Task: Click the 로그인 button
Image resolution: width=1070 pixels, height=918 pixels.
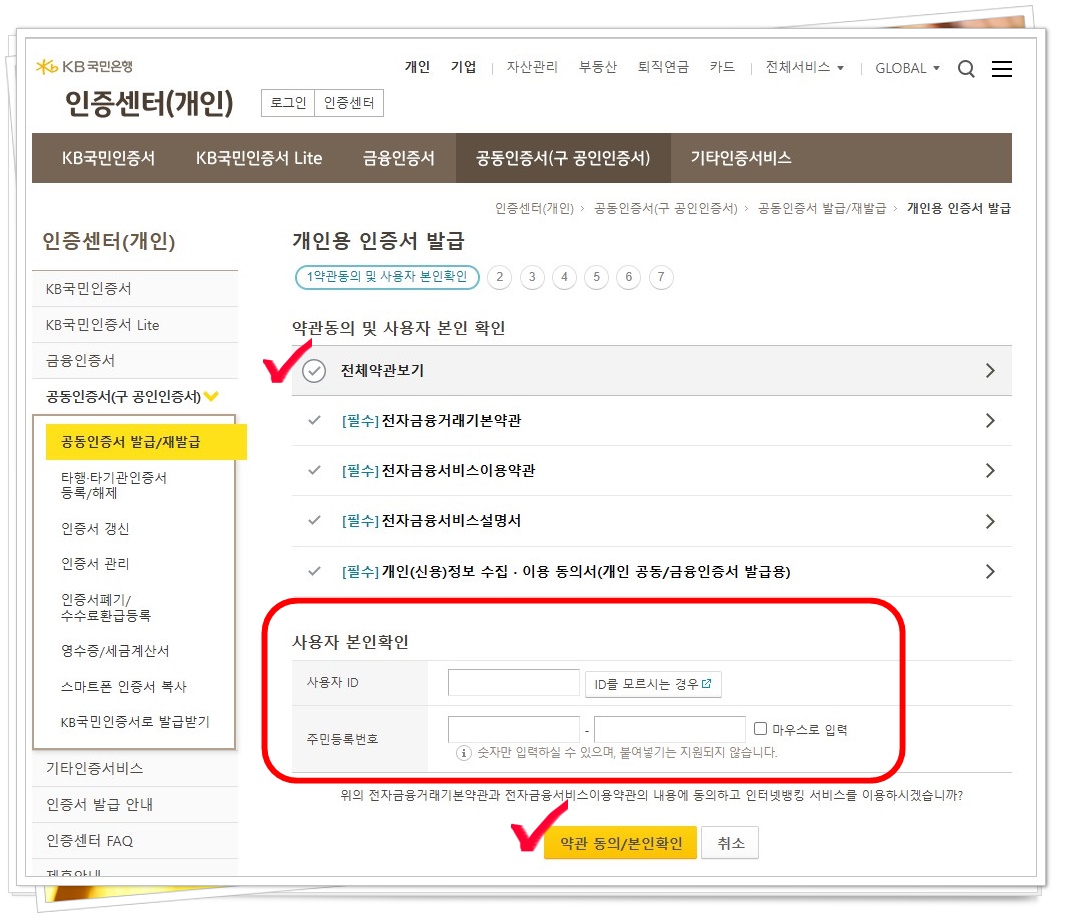Action: (288, 103)
